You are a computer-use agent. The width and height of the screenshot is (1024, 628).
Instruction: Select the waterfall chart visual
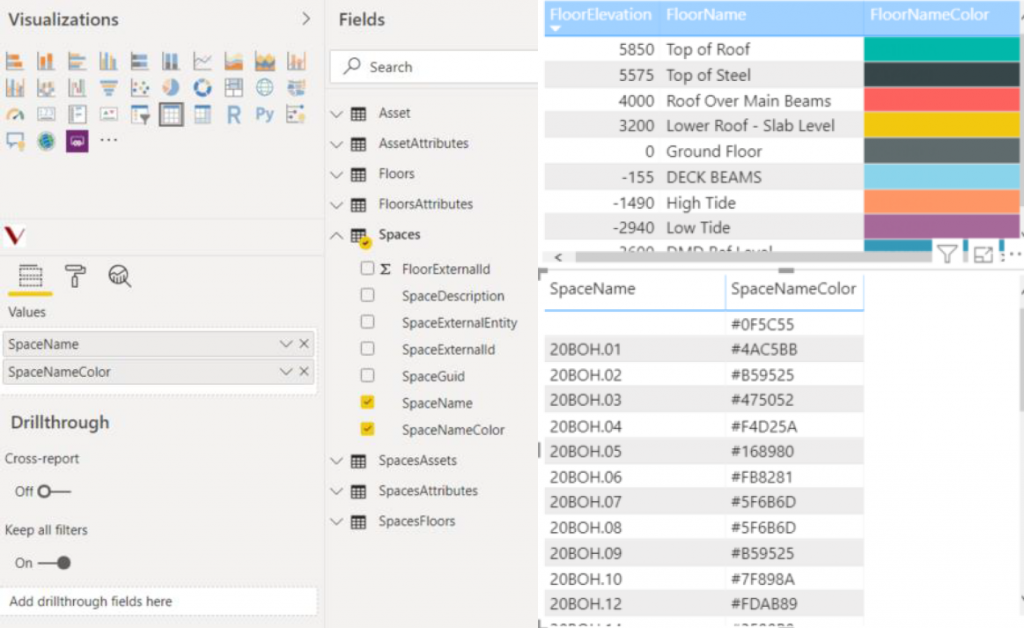76,87
